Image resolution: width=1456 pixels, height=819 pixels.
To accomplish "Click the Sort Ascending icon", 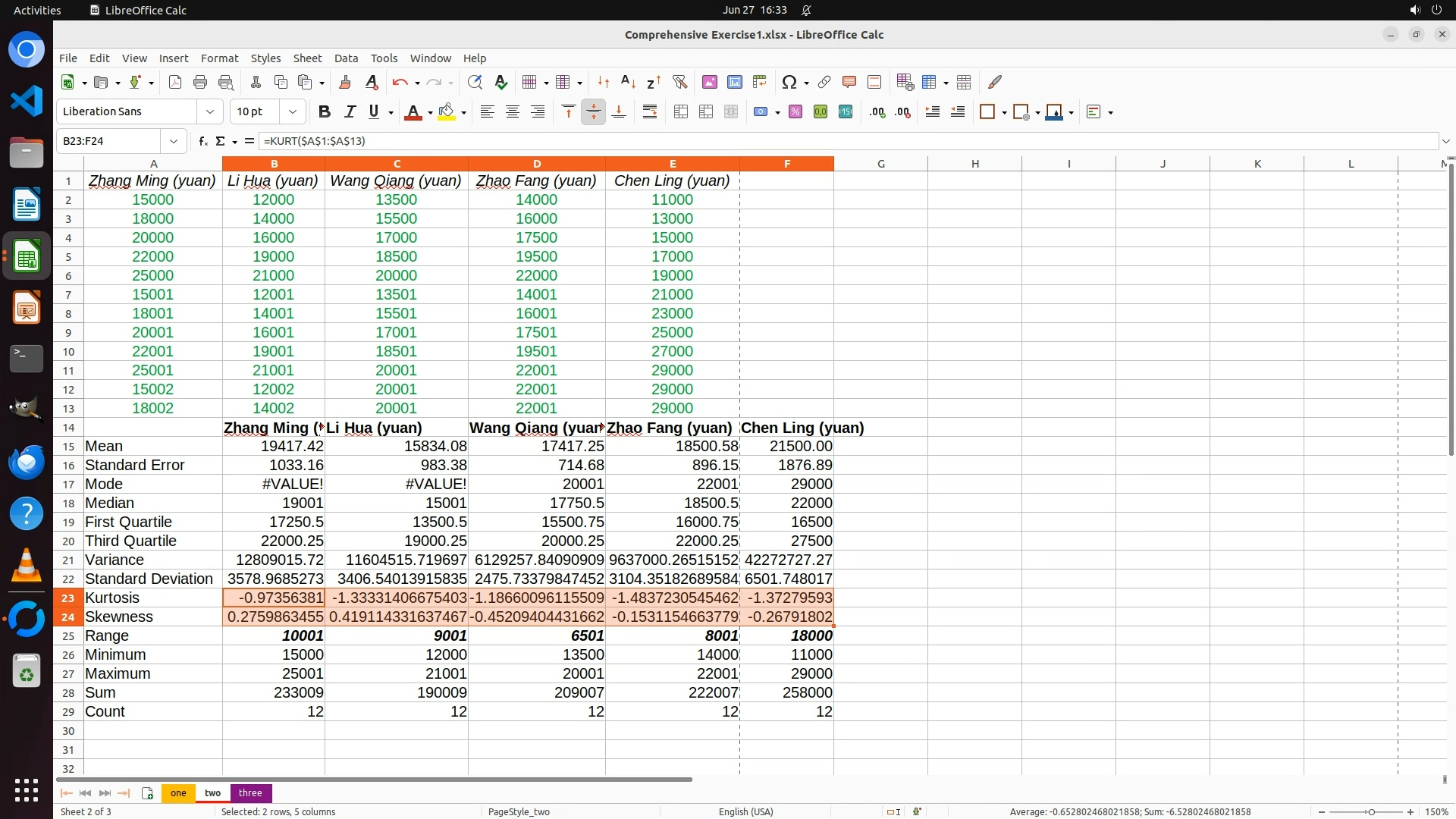I will [628, 82].
